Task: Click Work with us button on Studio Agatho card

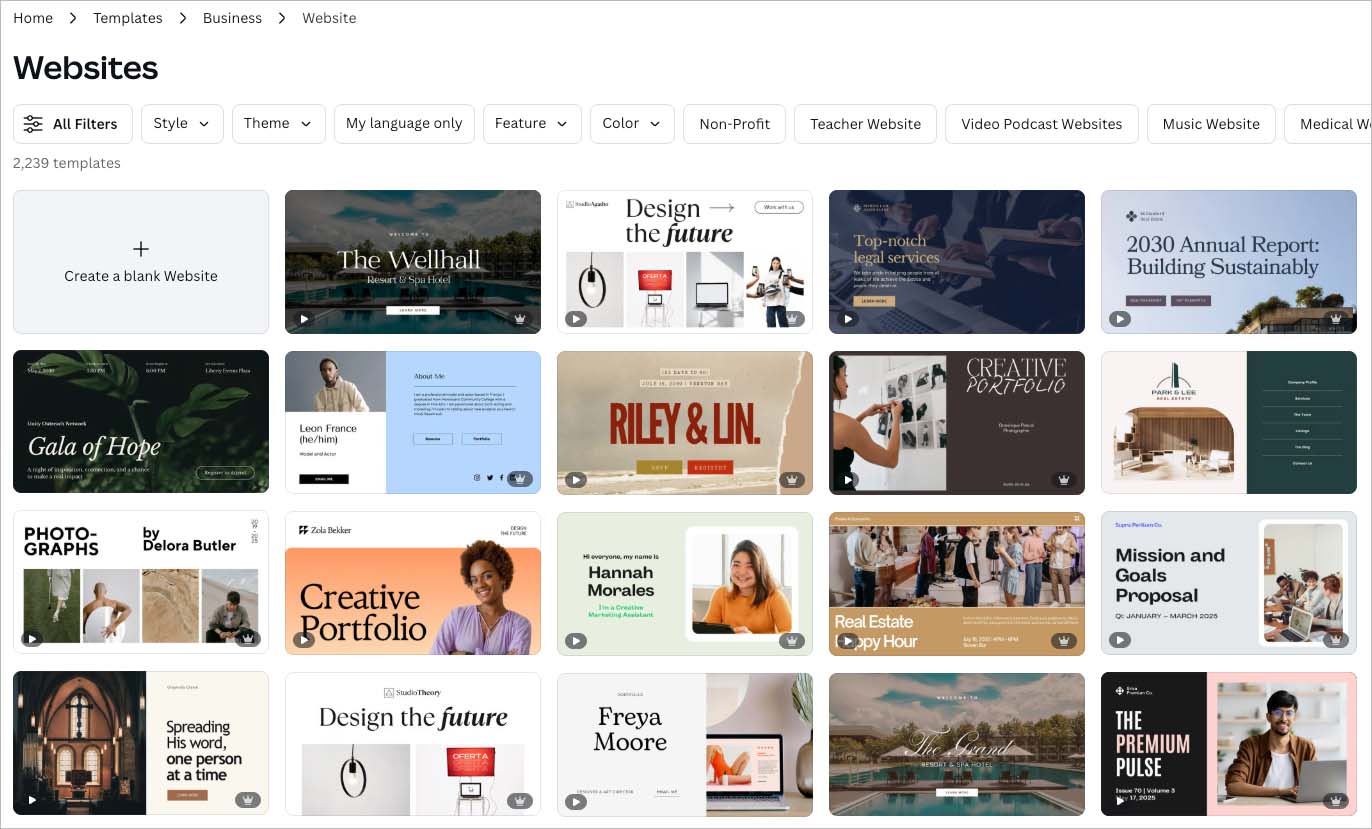Action: 779,207
